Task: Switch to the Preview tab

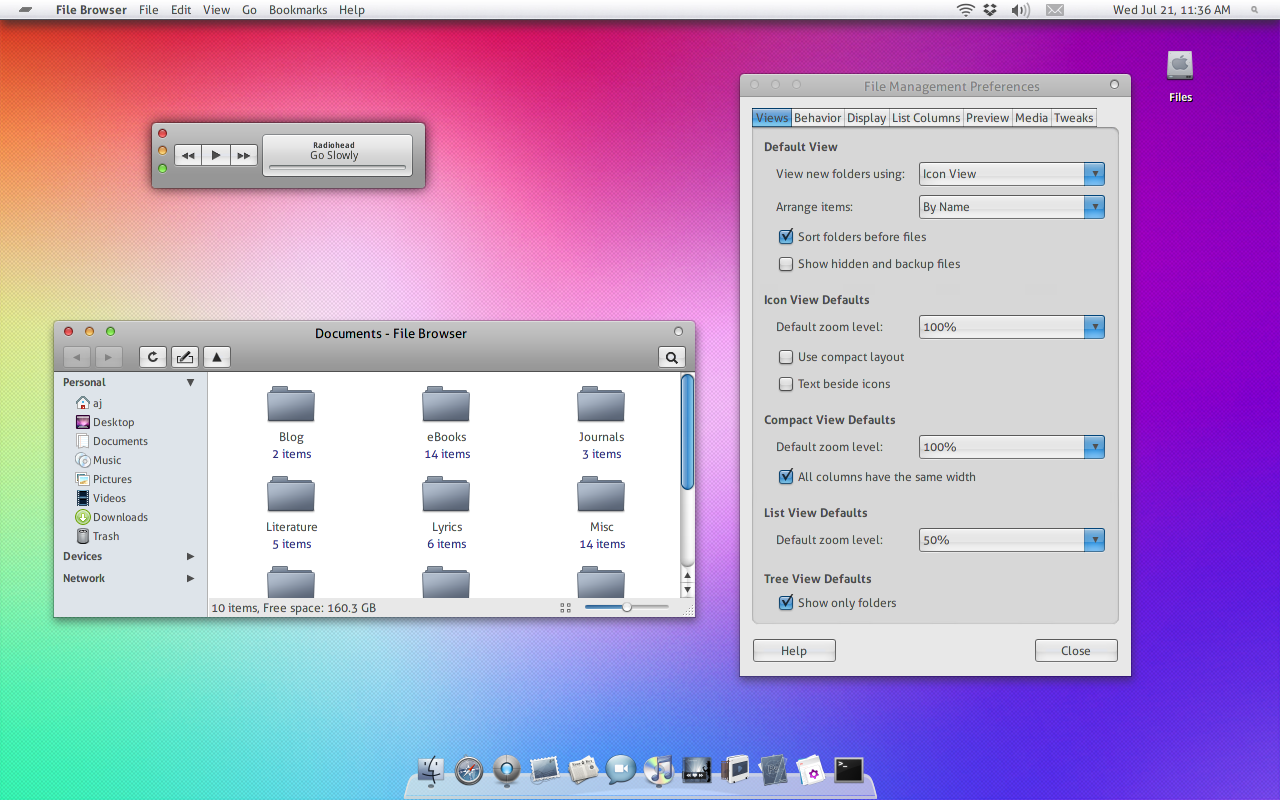Action: [x=988, y=118]
